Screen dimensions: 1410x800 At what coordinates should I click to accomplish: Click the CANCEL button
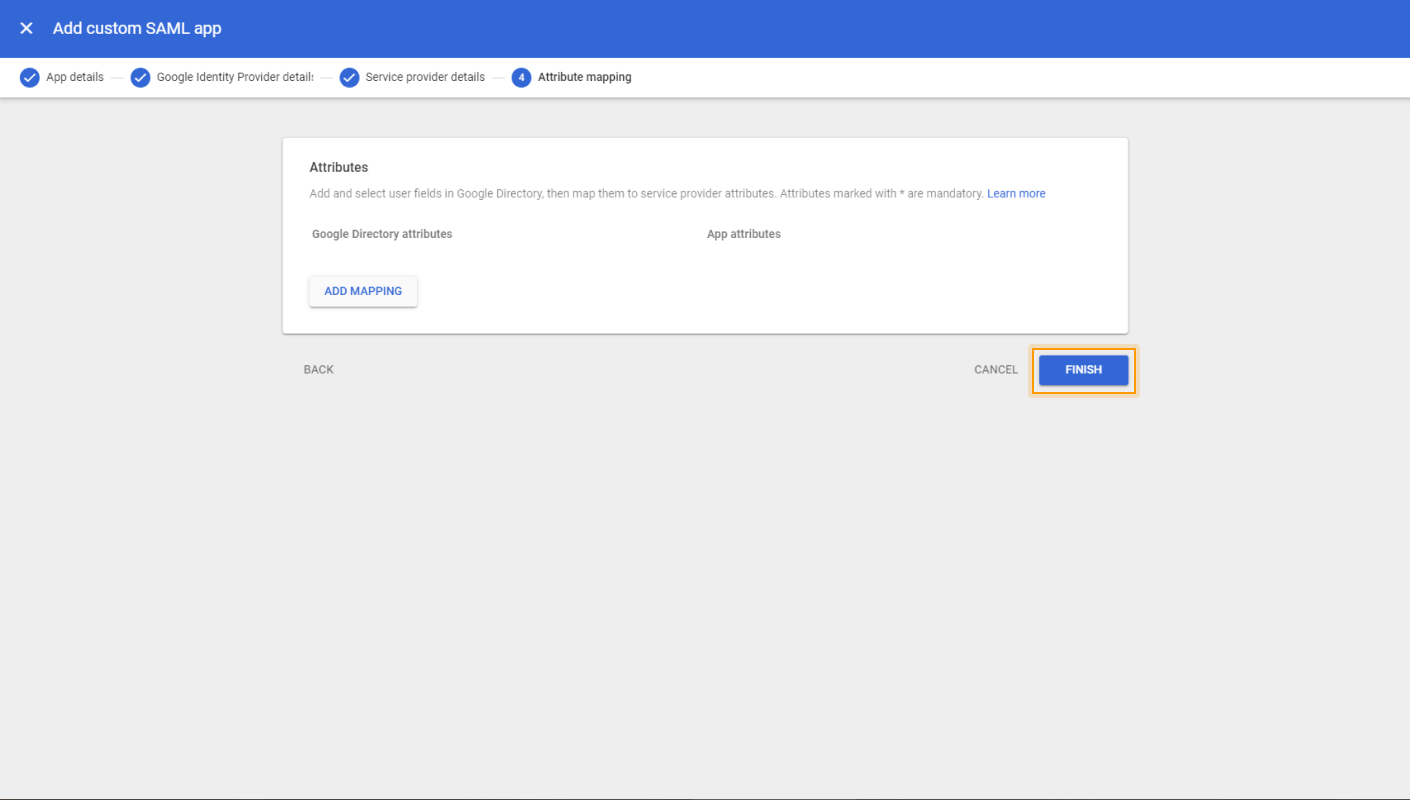pyautogui.click(x=996, y=370)
